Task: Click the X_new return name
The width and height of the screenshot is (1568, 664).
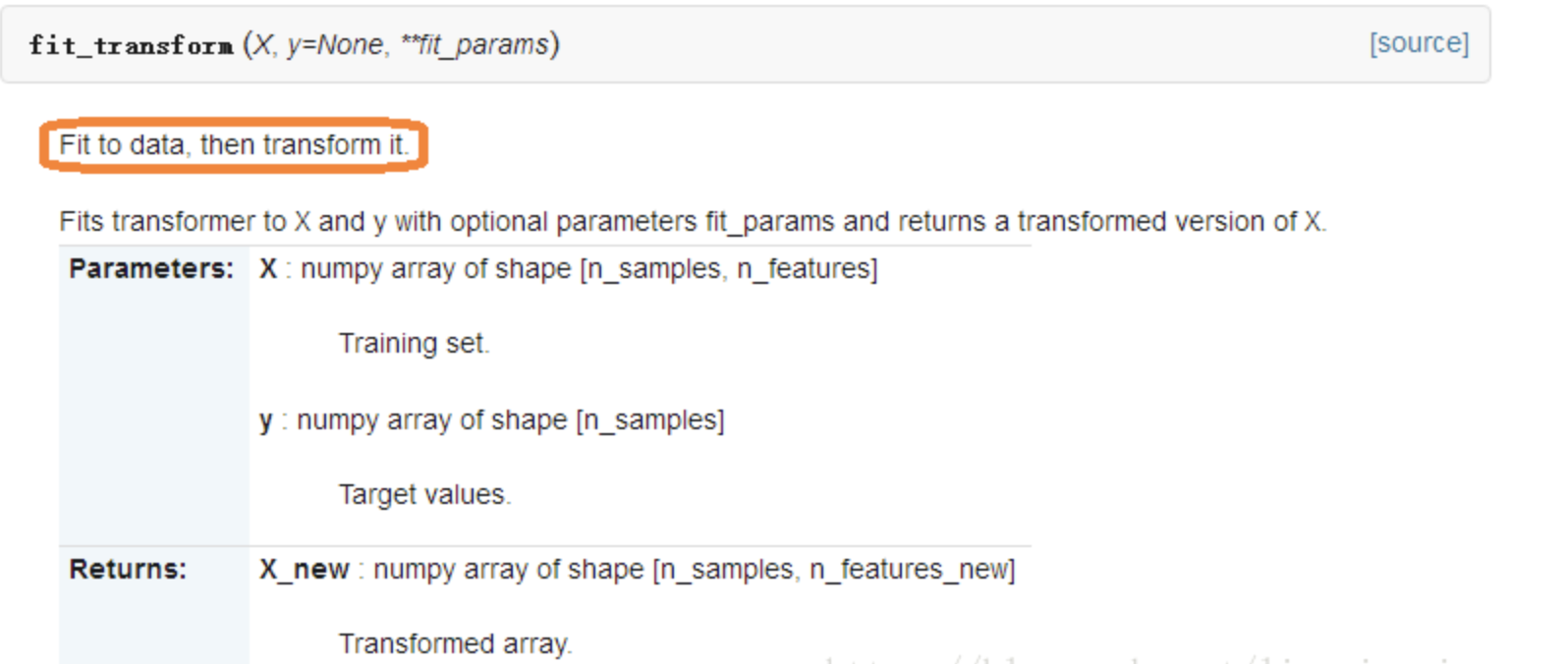Action: coord(305,570)
